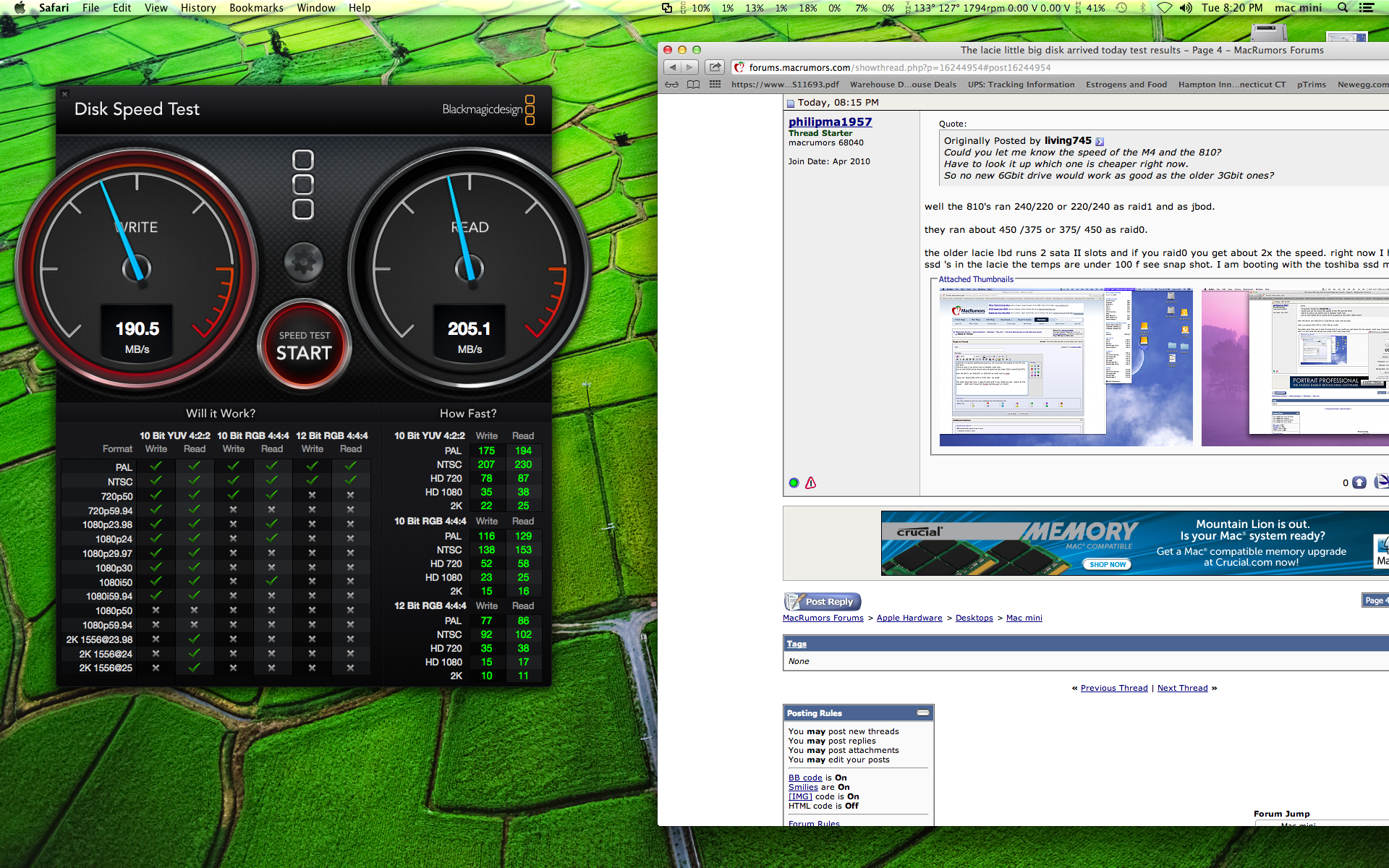The image size is (1389, 868).
Task: Select the screenshot file thumbnail on the desktop
Action: pos(1346,37)
